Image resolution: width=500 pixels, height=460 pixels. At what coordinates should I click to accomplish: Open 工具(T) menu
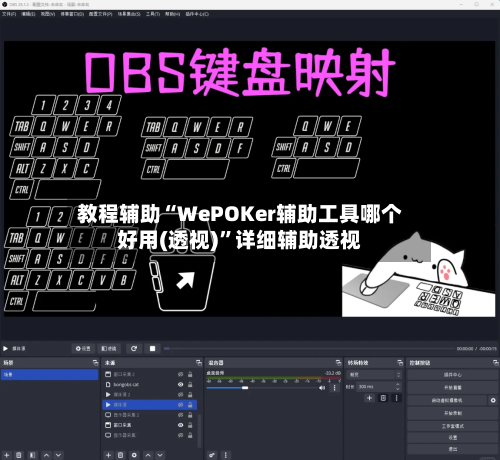pyautogui.click(x=153, y=14)
